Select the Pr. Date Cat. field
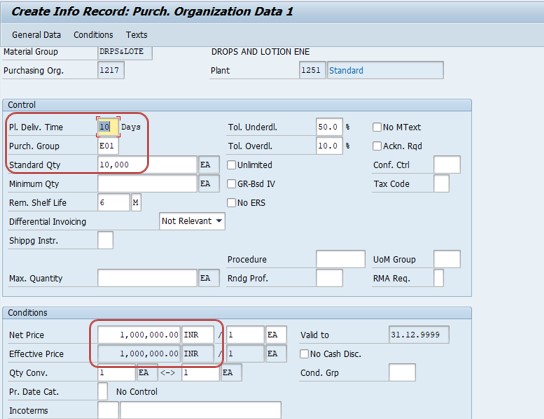This screenshot has height=419, width=544. [103, 391]
